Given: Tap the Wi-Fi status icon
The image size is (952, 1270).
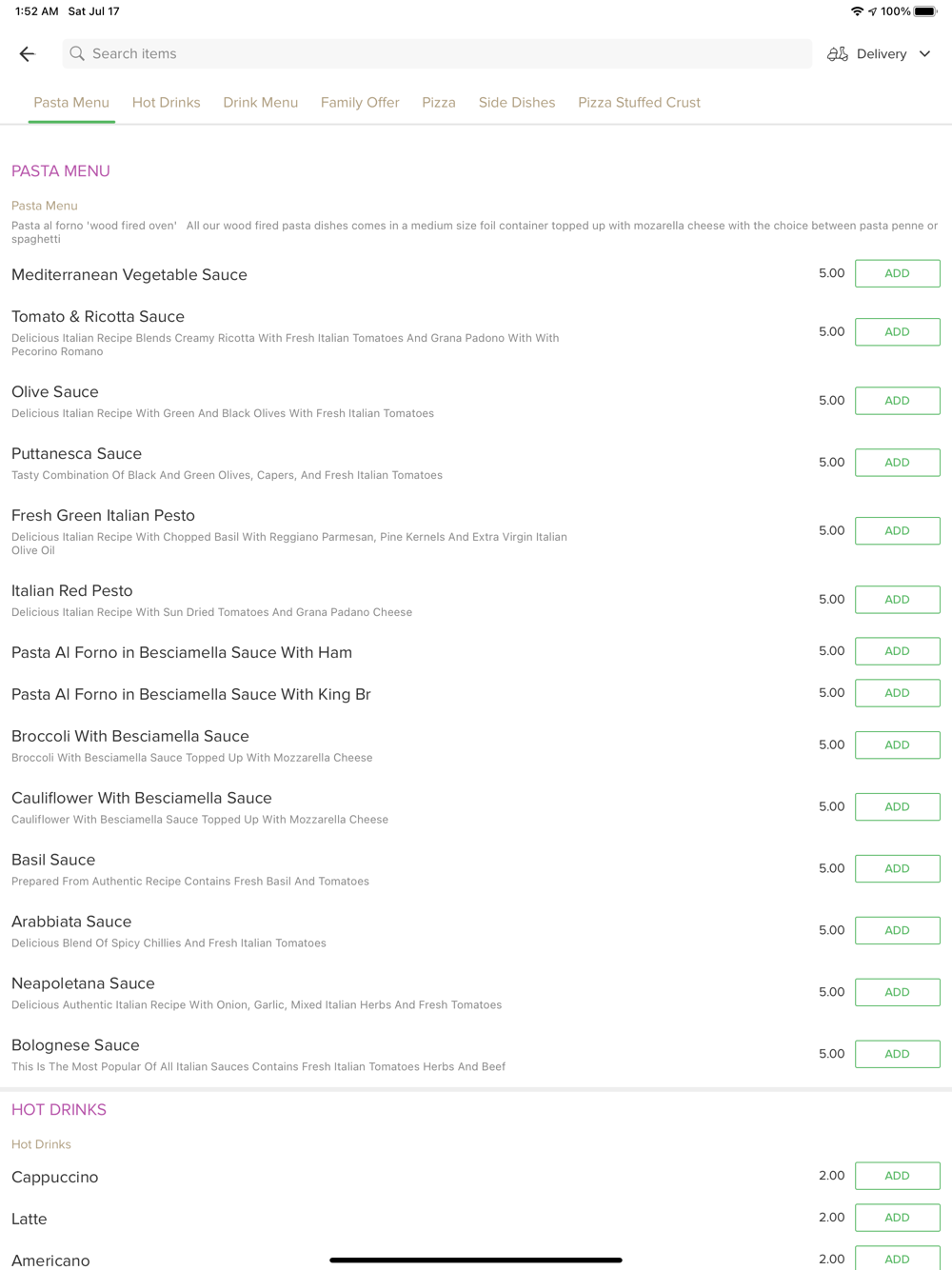Looking at the screenshot, I should tap(857, 11).
